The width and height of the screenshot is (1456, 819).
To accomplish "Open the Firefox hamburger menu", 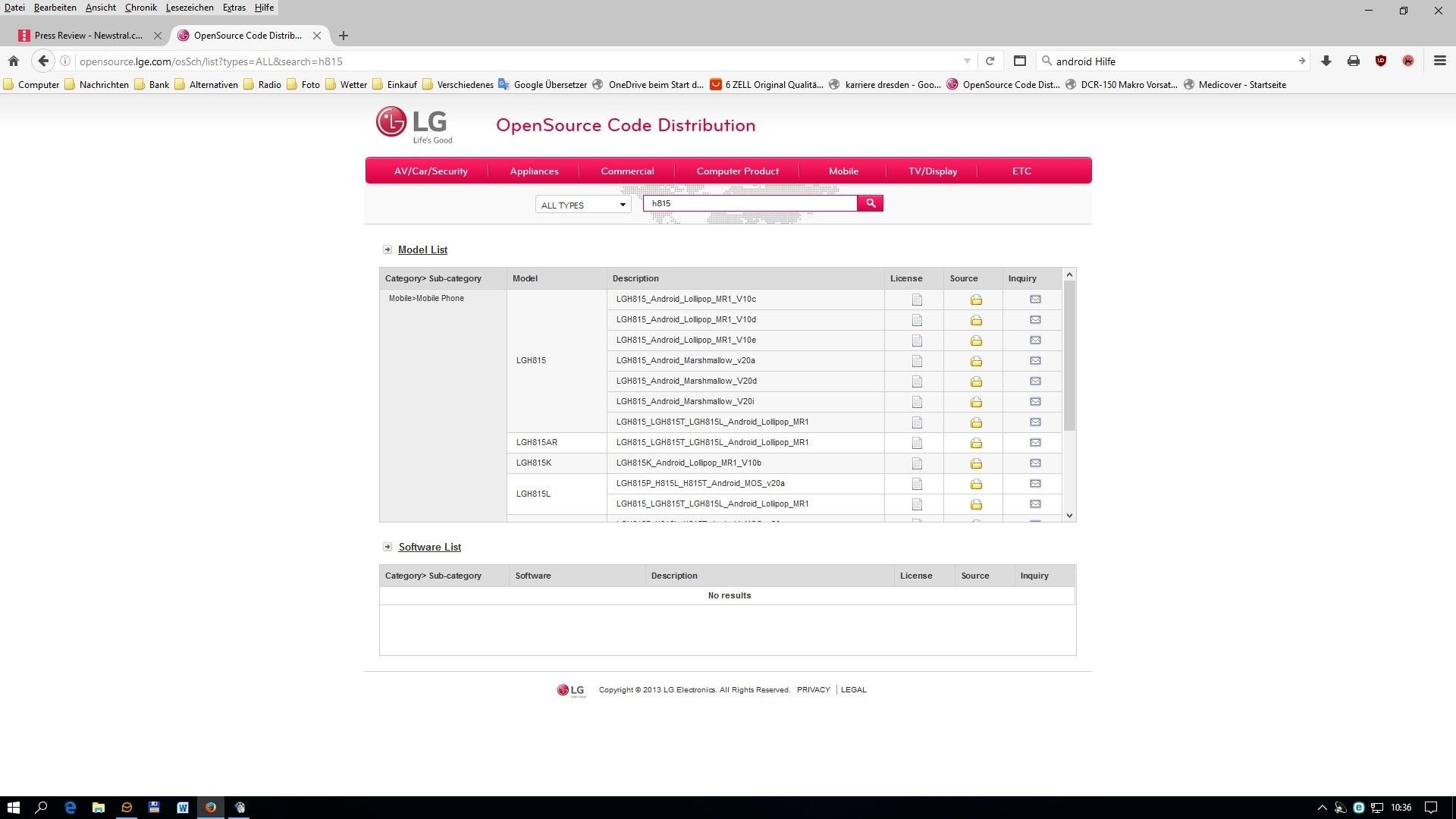I will coord(1440,61).
